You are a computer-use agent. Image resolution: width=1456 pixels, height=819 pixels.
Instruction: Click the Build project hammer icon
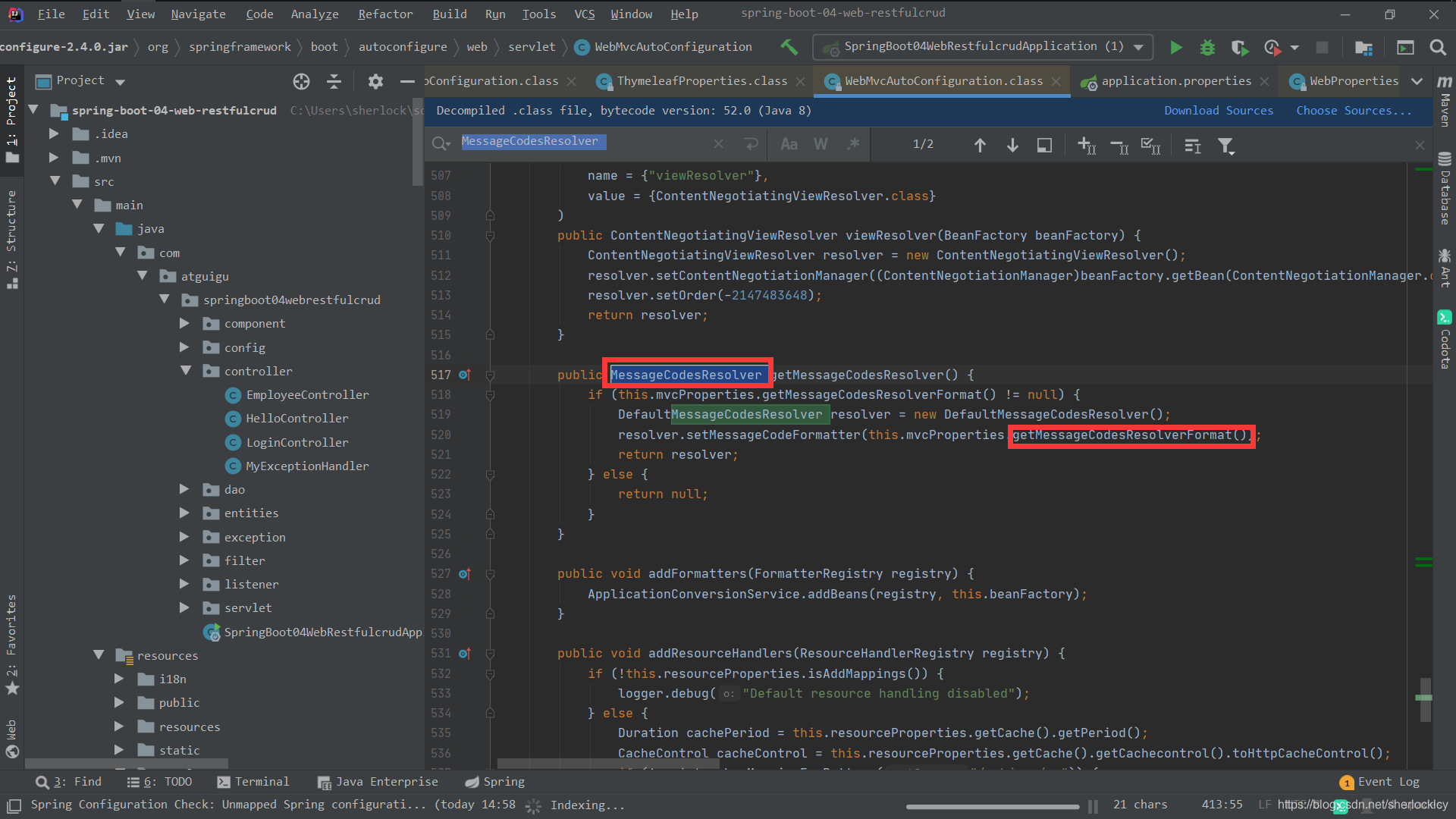[x=789, y=47]
